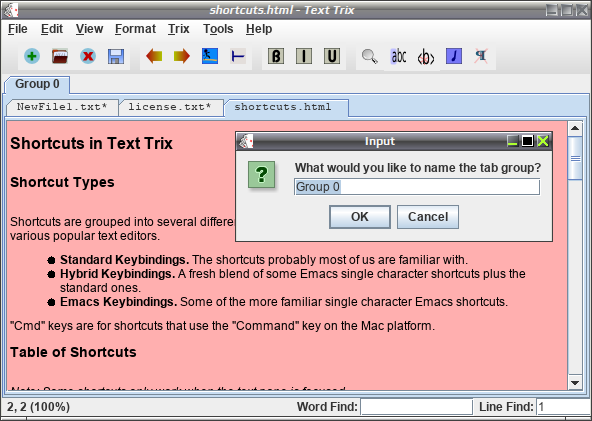Click the Text Trix icon in title bar
Viewport: 592px width, 421px height.
coord(11,10)
